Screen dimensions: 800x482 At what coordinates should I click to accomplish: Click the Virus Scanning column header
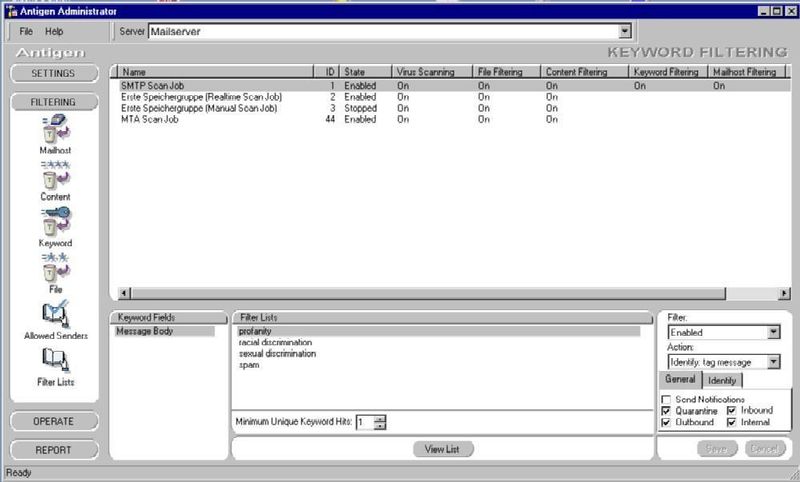(433, 72)
